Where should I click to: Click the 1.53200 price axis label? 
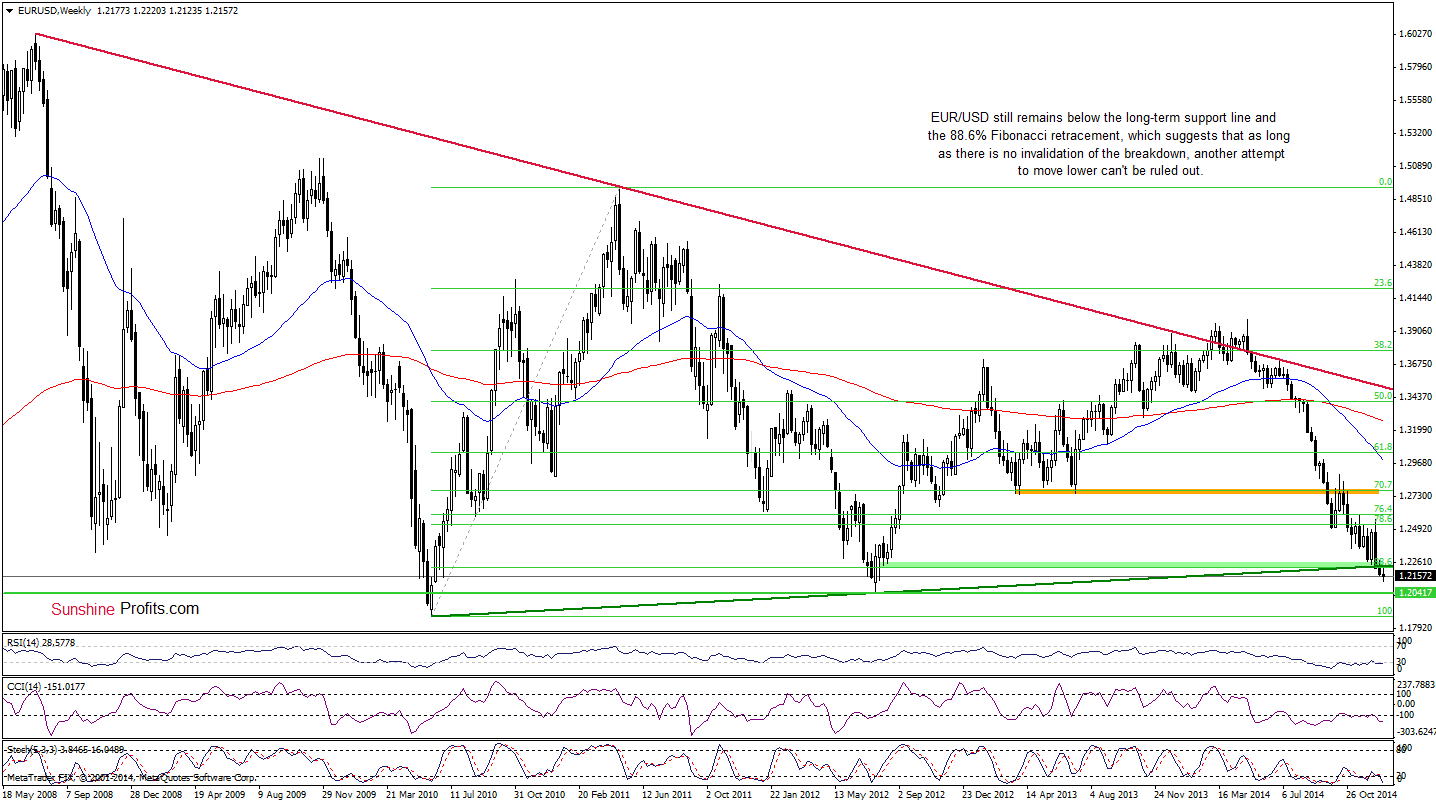point(1415,133)
